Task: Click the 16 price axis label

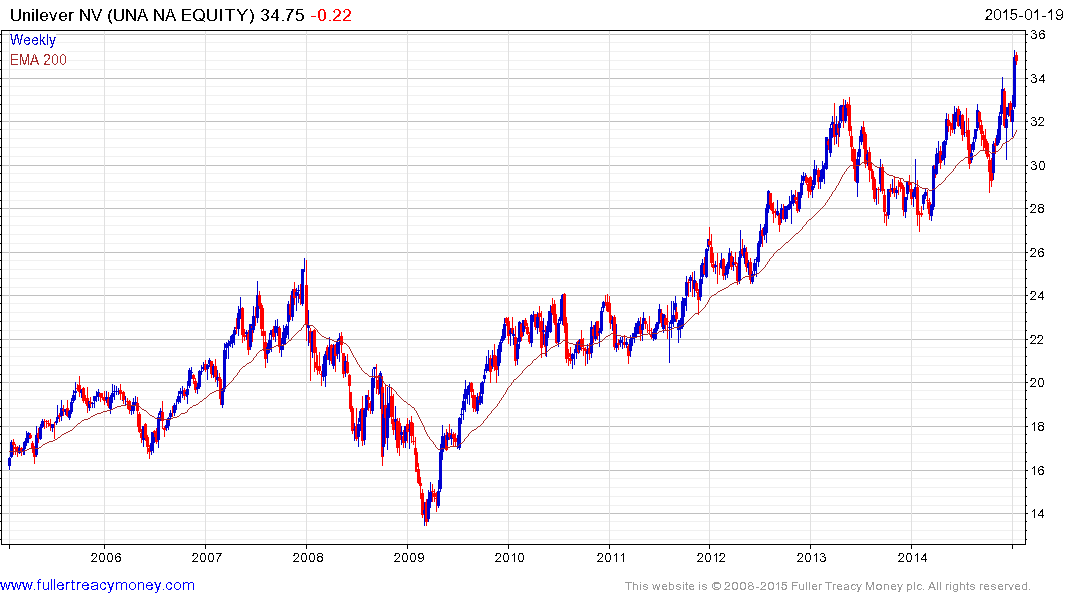Action: click(1038, 471)
